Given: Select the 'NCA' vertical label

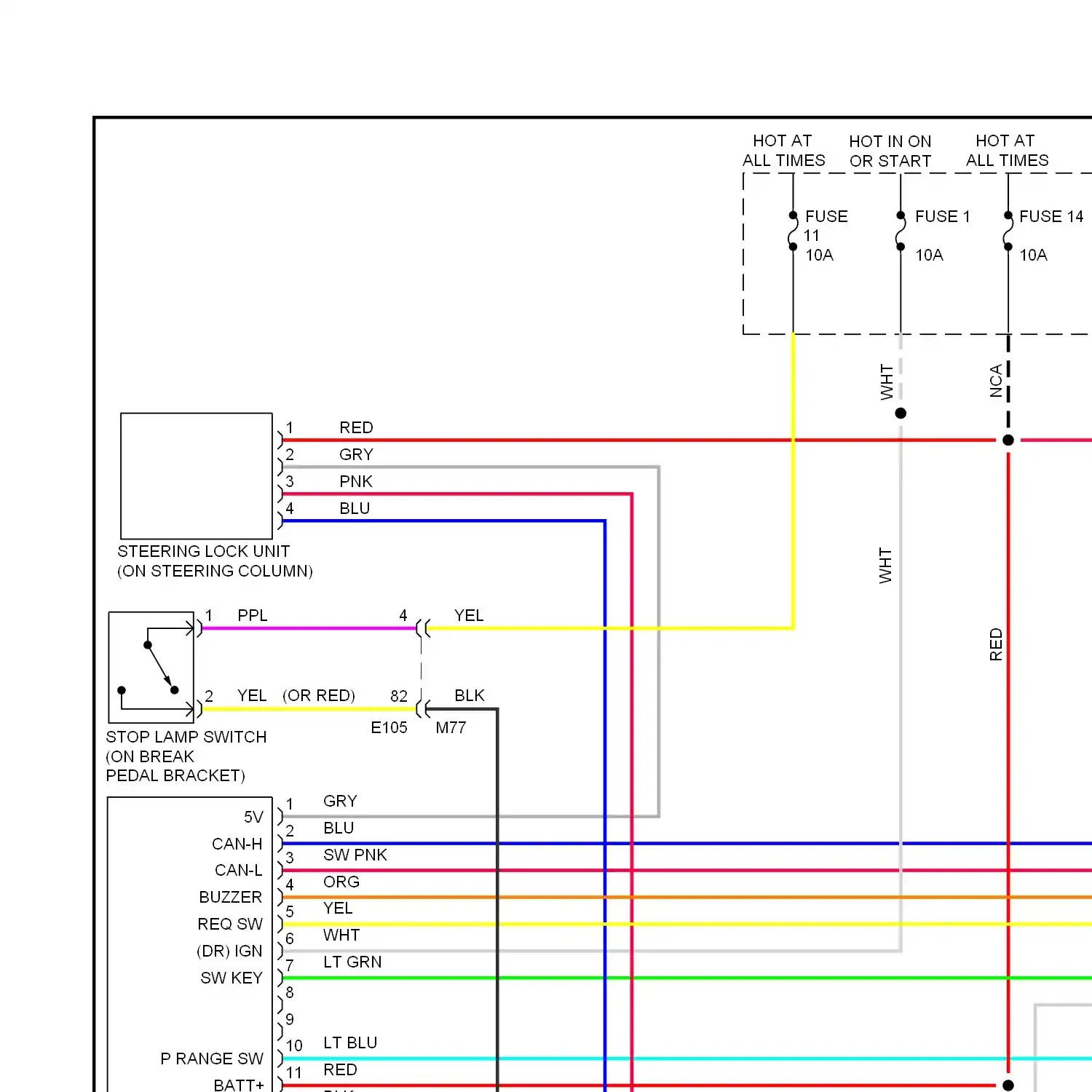Looking at the screenshot, I should (996, 381).
